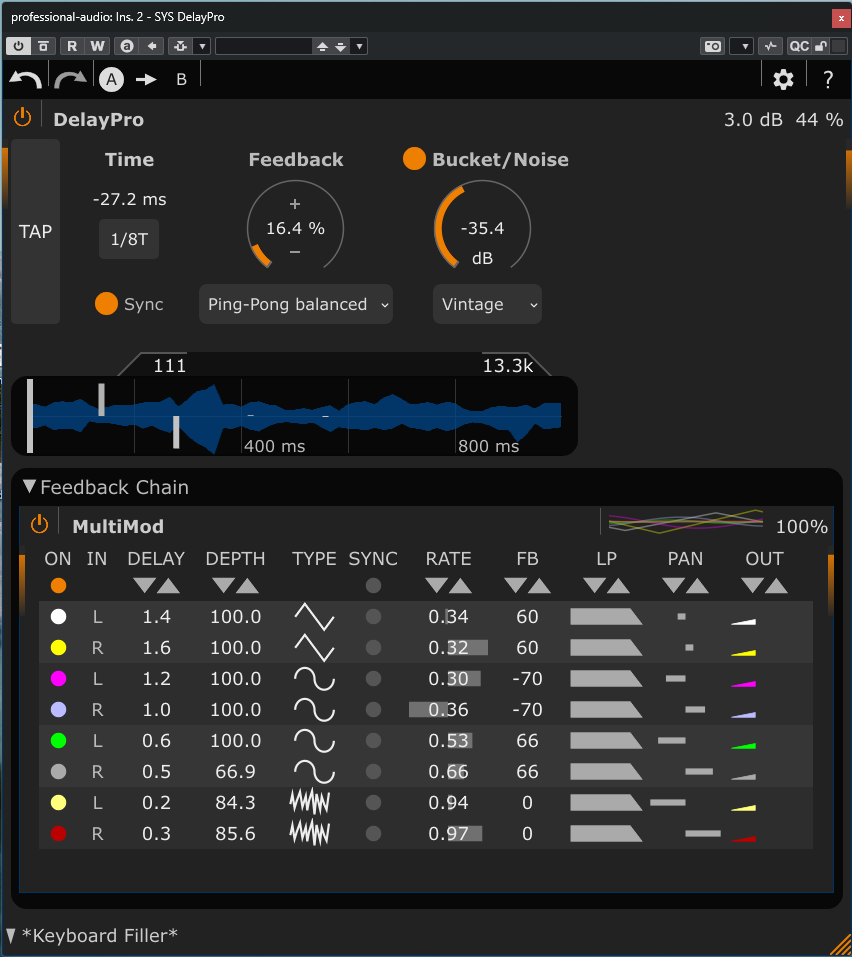Expand the Keyboard Filler section
This screenshot has width=852, height=957.
11,935
